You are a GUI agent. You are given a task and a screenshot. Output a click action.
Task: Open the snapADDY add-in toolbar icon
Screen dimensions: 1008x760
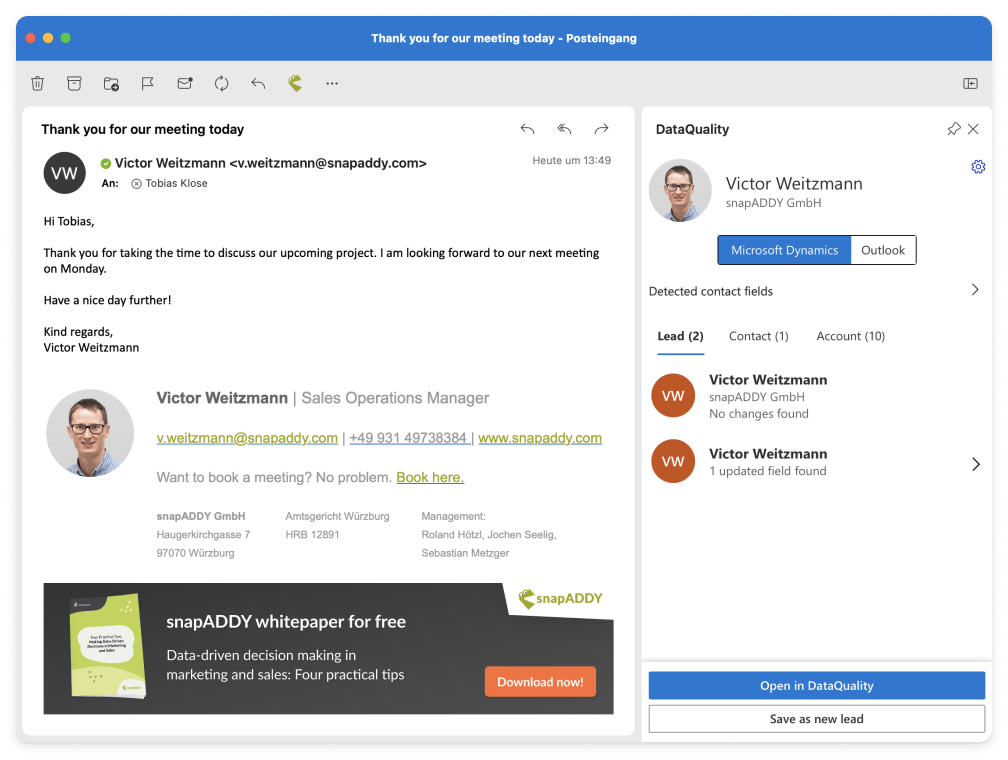click(295, 83)
